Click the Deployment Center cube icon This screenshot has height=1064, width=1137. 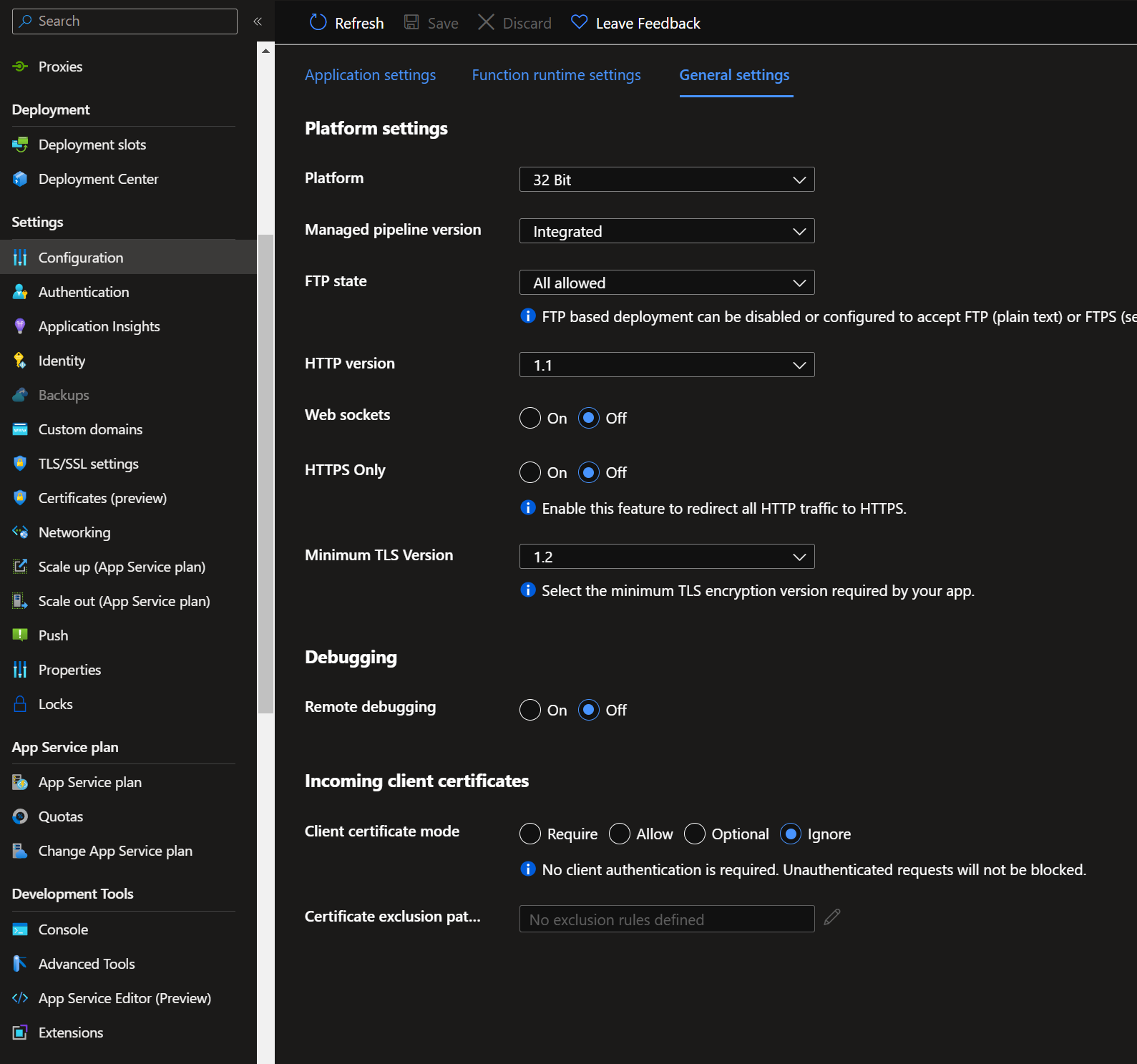coord(20,179)
